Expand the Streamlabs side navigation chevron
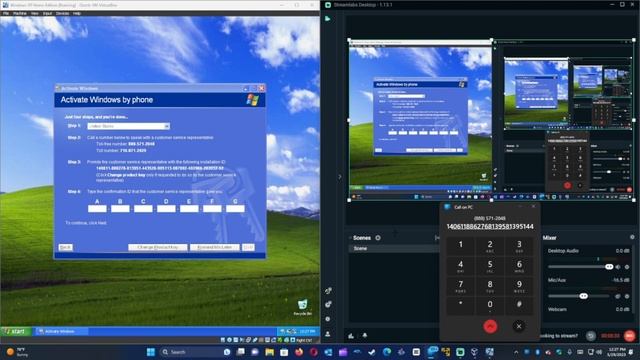Image resolution: width=640 pixels, height=360 pixels. [x=340, y=177]
